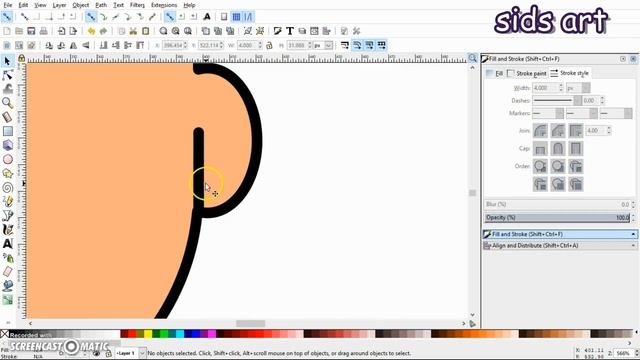Screen dimensions: 640x360
Task: Select the Spiral tool
Action: tap(7, 187)
